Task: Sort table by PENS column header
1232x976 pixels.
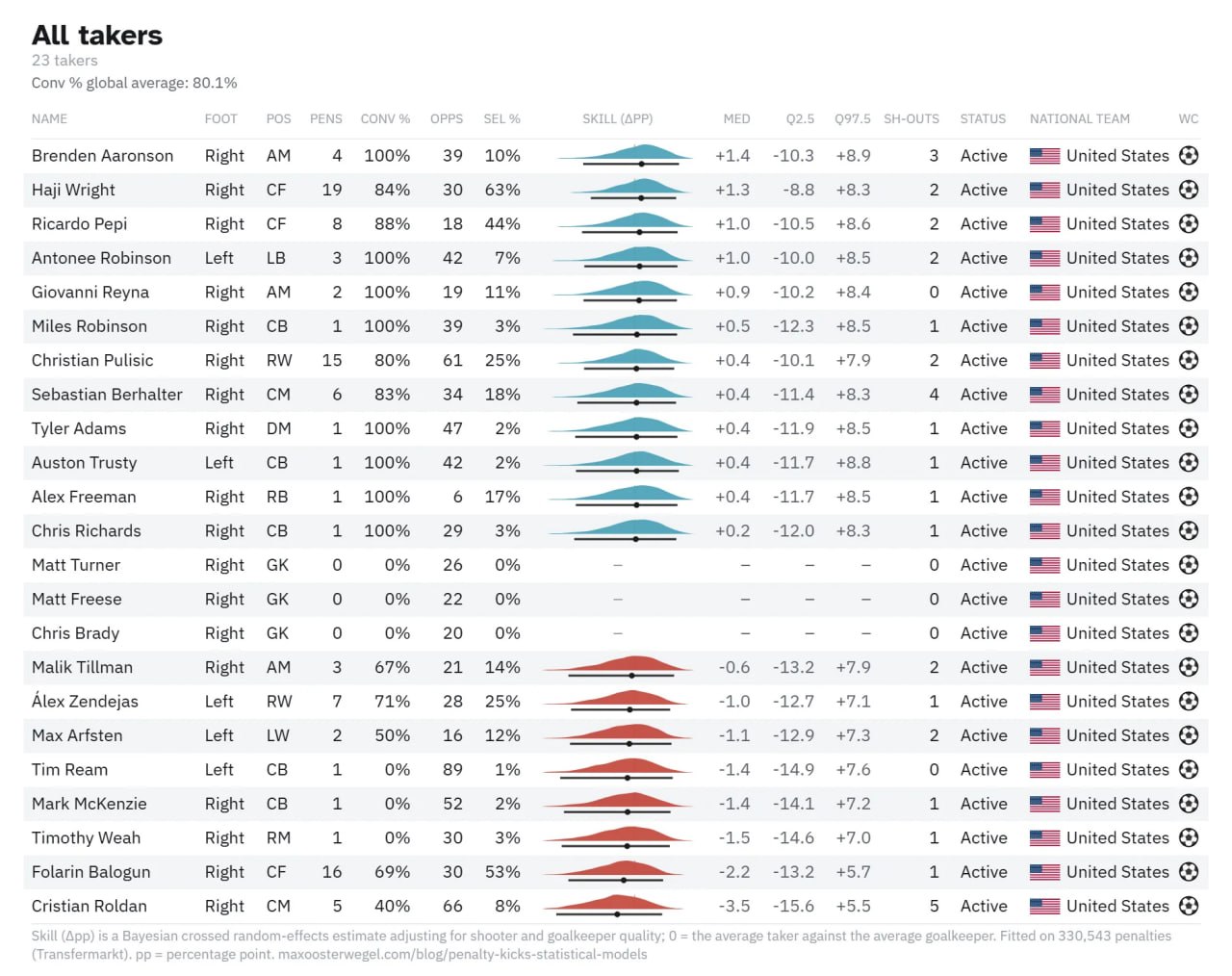Action: coord(325,118)
